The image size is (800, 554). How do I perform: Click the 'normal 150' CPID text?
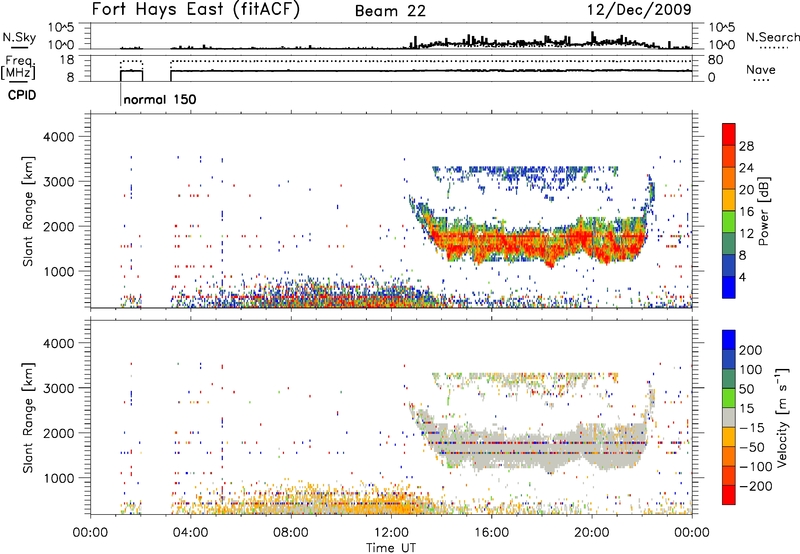point(160,99)
